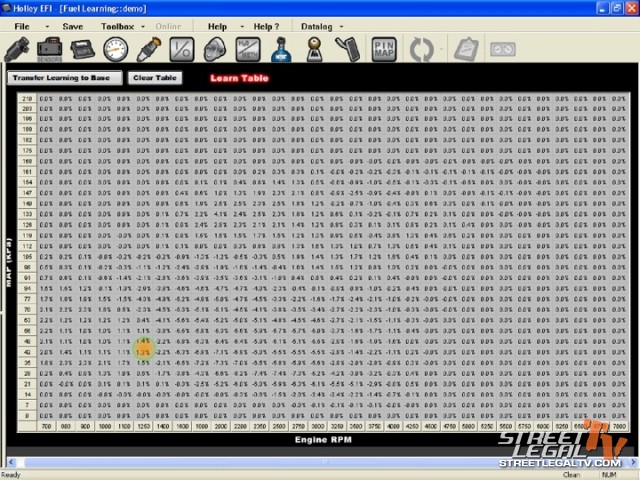Click the grayed-out dual gauge icon

tap(502, 49)
